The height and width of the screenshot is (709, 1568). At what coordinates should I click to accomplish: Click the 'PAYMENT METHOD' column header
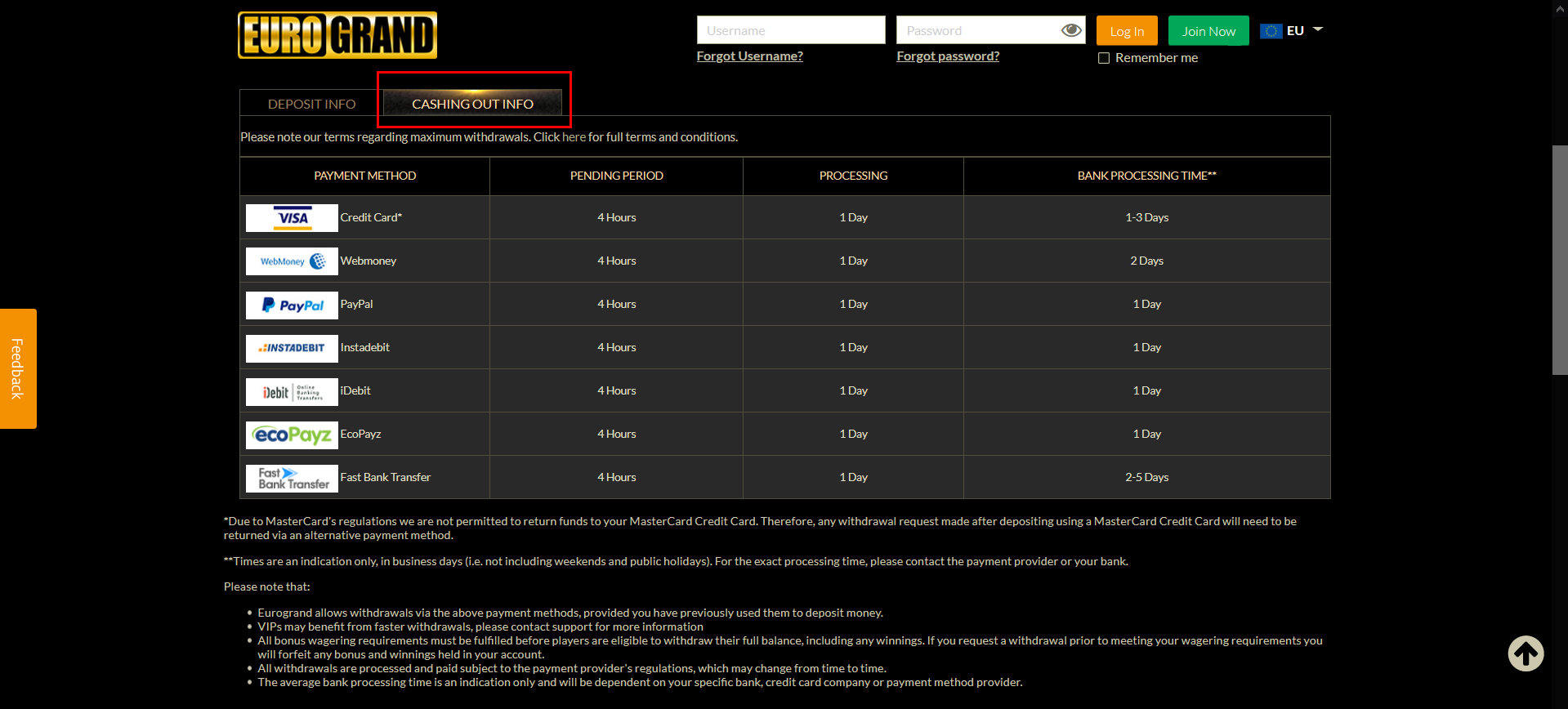pyautogui.click(x=365, y=176)
